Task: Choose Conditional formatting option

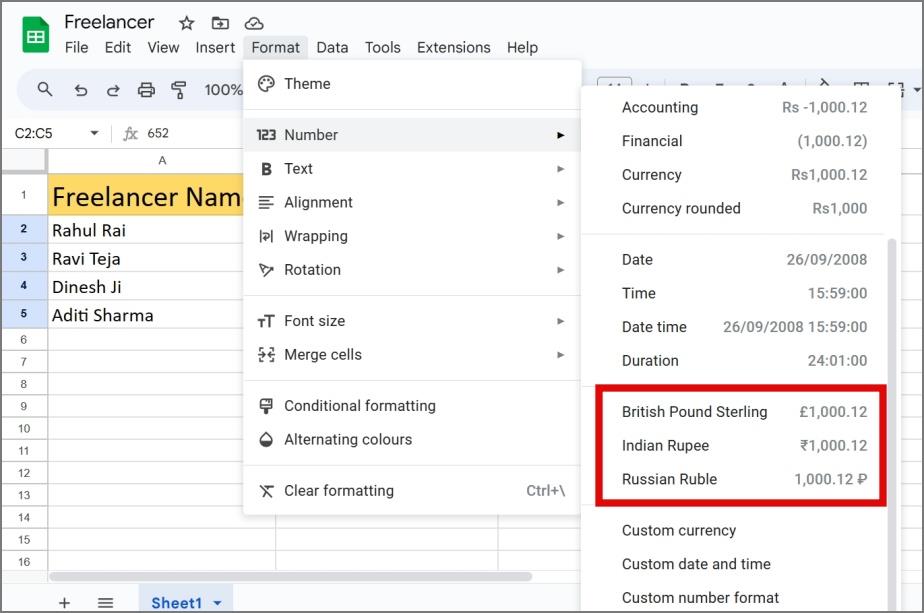Action: click(x=412, y=406)
